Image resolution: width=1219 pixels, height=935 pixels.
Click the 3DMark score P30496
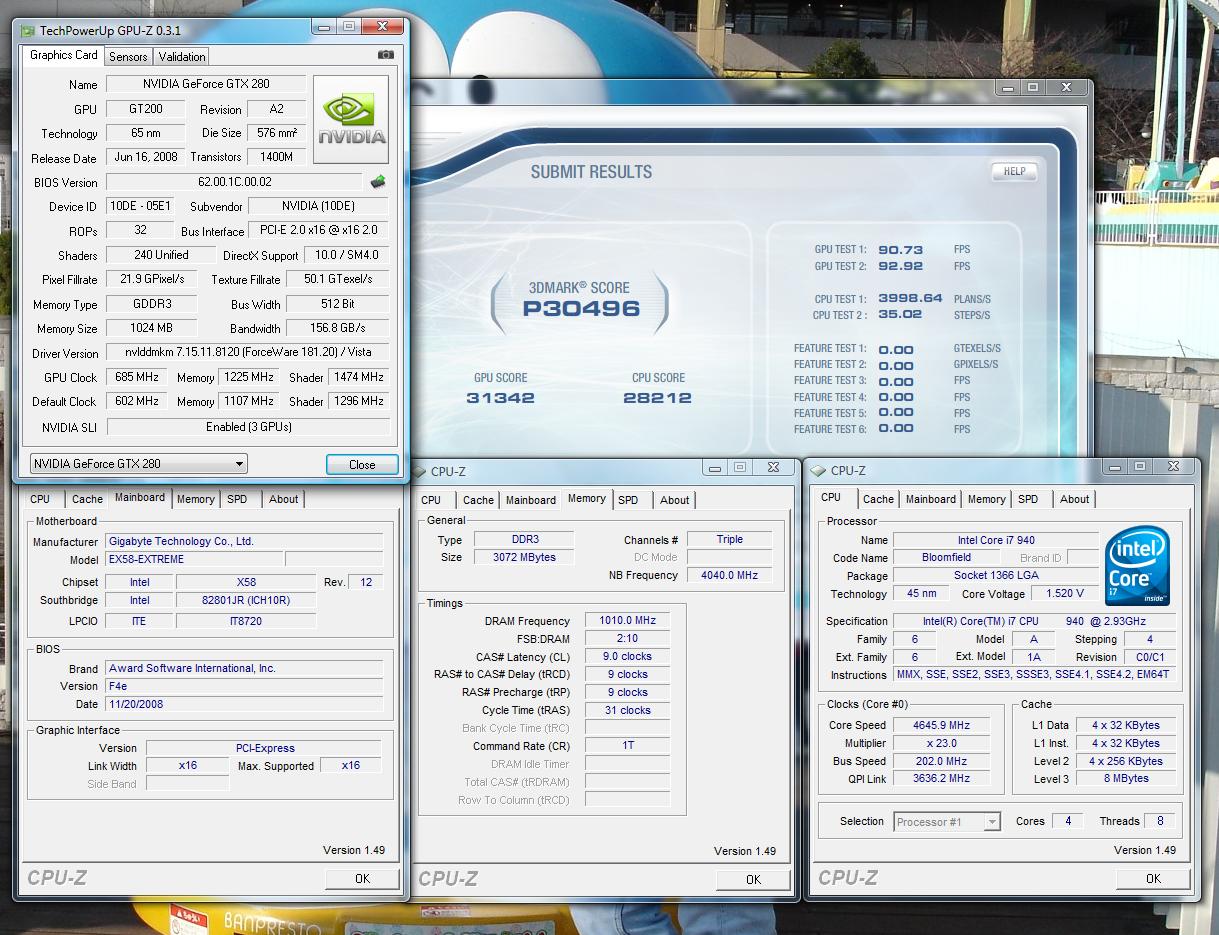coord(581,309)
